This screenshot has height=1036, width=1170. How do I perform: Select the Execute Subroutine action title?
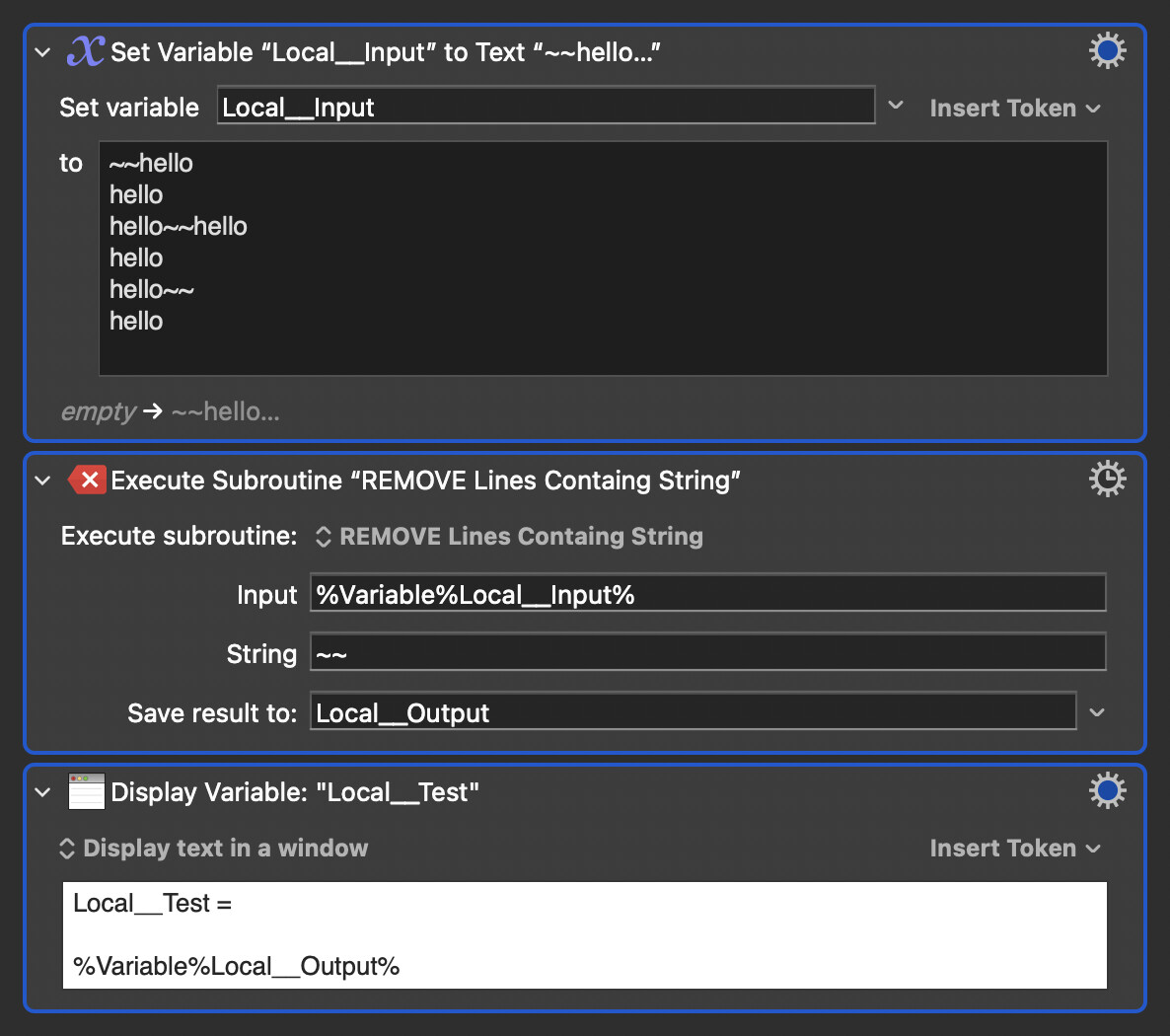(425, 481)
